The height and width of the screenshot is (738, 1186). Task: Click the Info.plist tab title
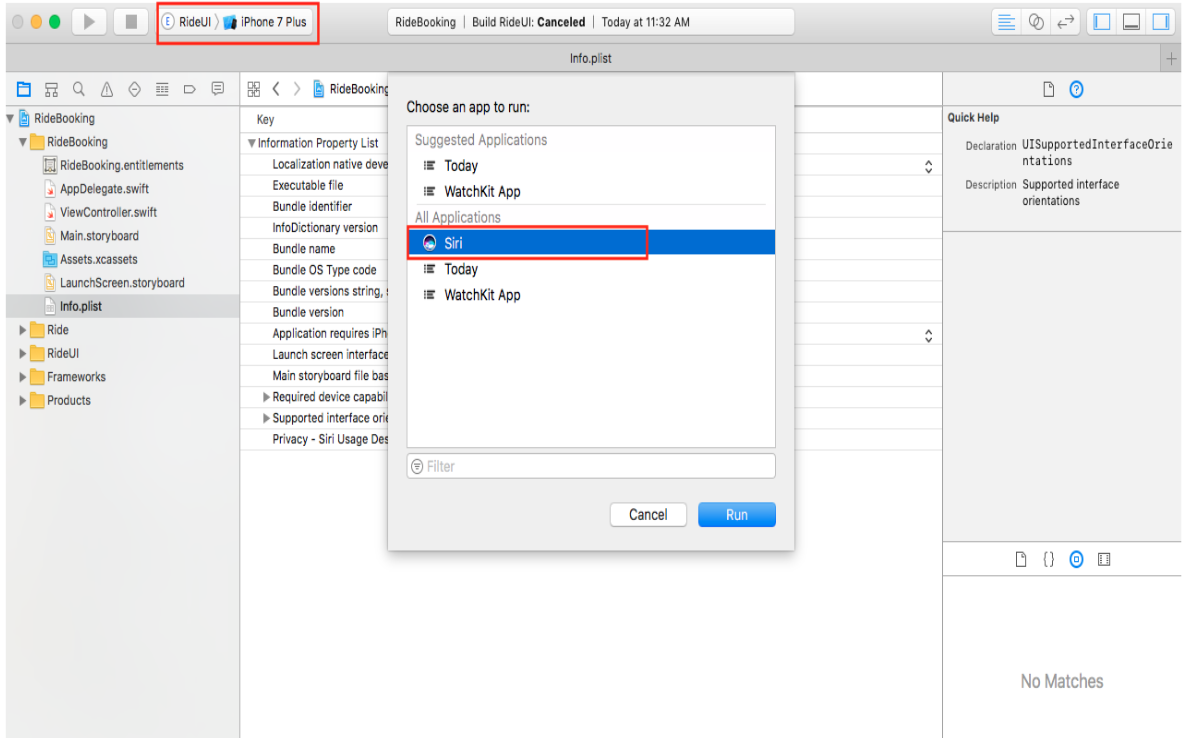click(x=591, y=58)
